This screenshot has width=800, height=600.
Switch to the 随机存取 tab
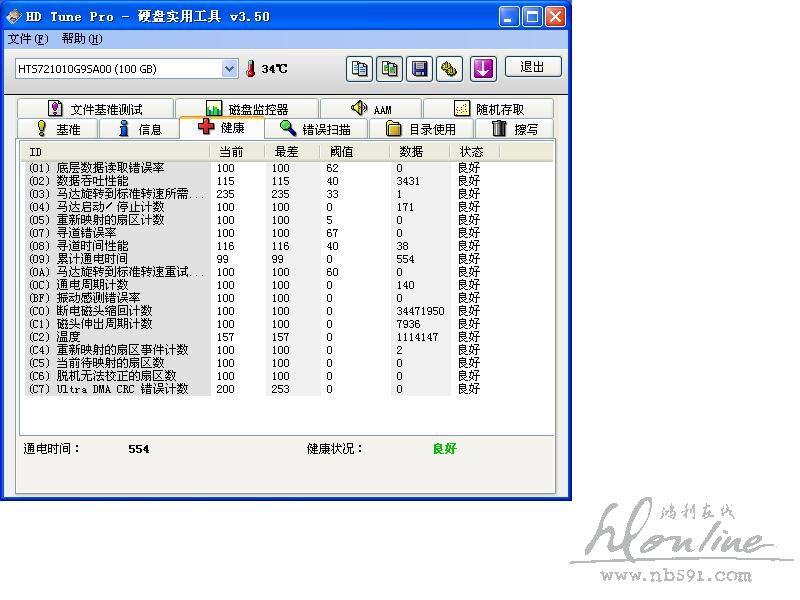point(489,109)
